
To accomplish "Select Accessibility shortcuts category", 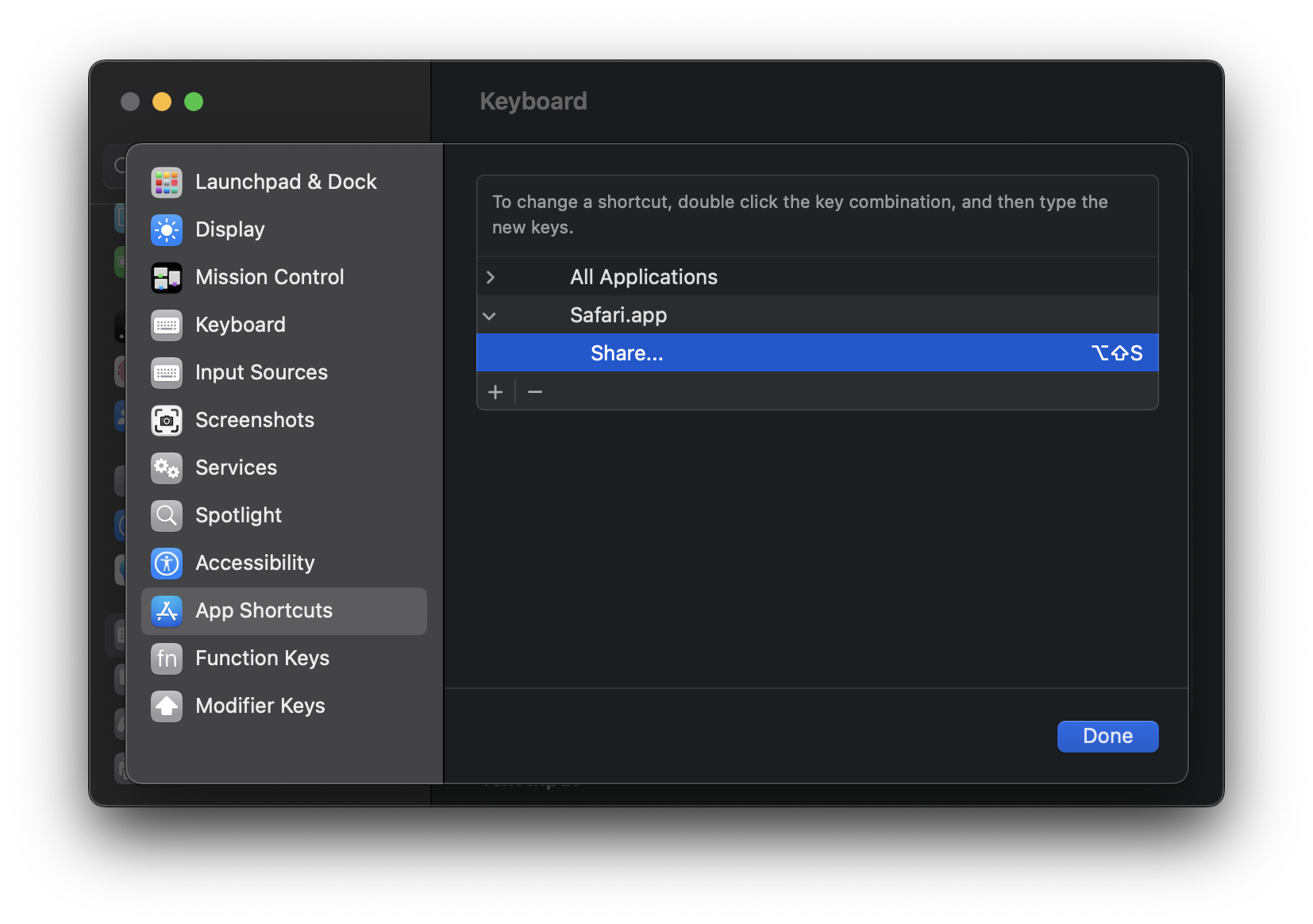I will pos(284,563).
